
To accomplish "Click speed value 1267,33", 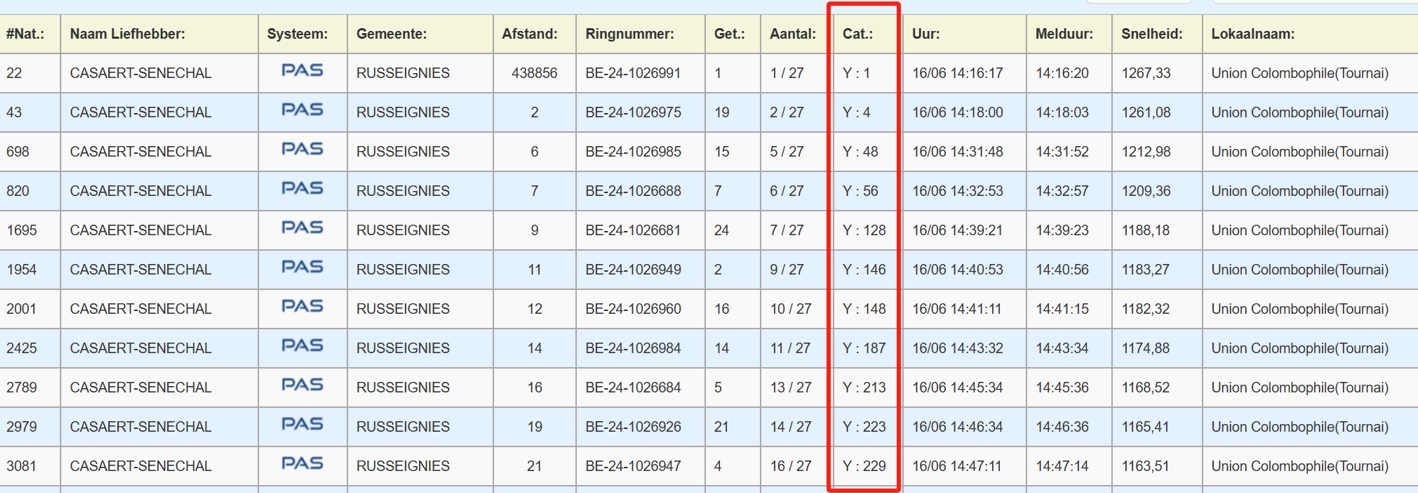I will pos(1146,73).
